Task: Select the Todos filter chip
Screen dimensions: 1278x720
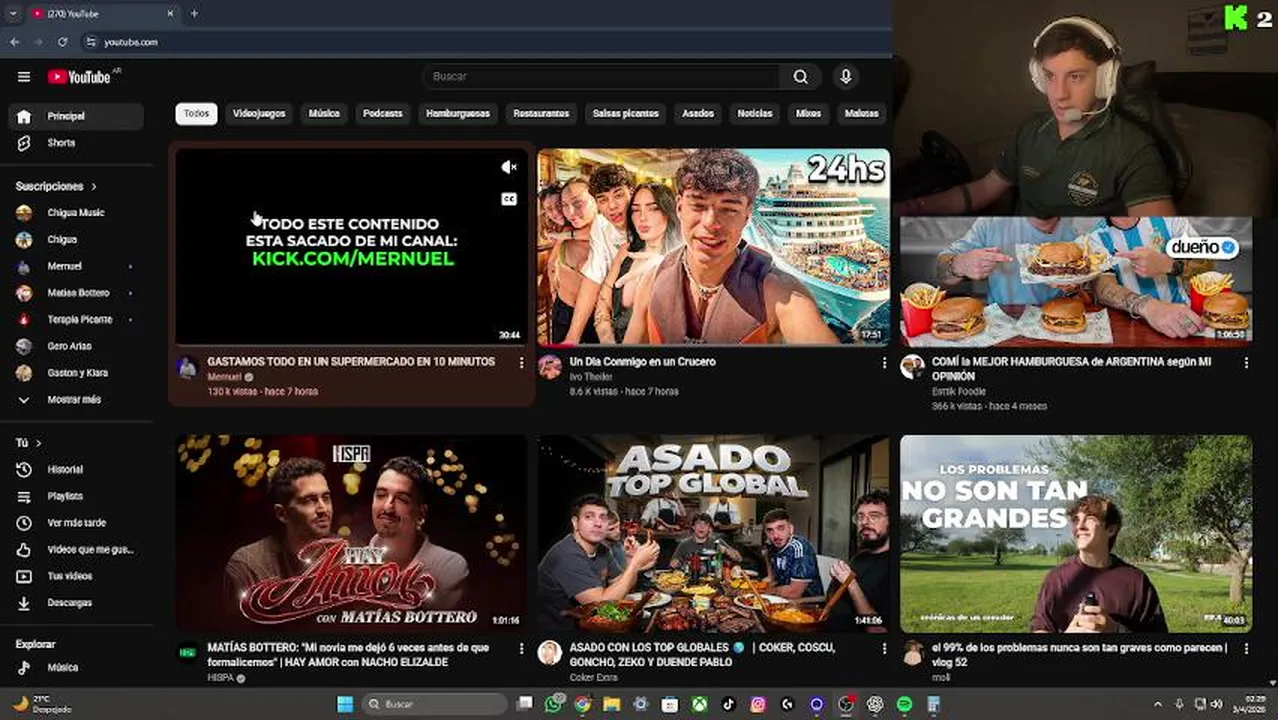Action: click(x=197, y=113)
